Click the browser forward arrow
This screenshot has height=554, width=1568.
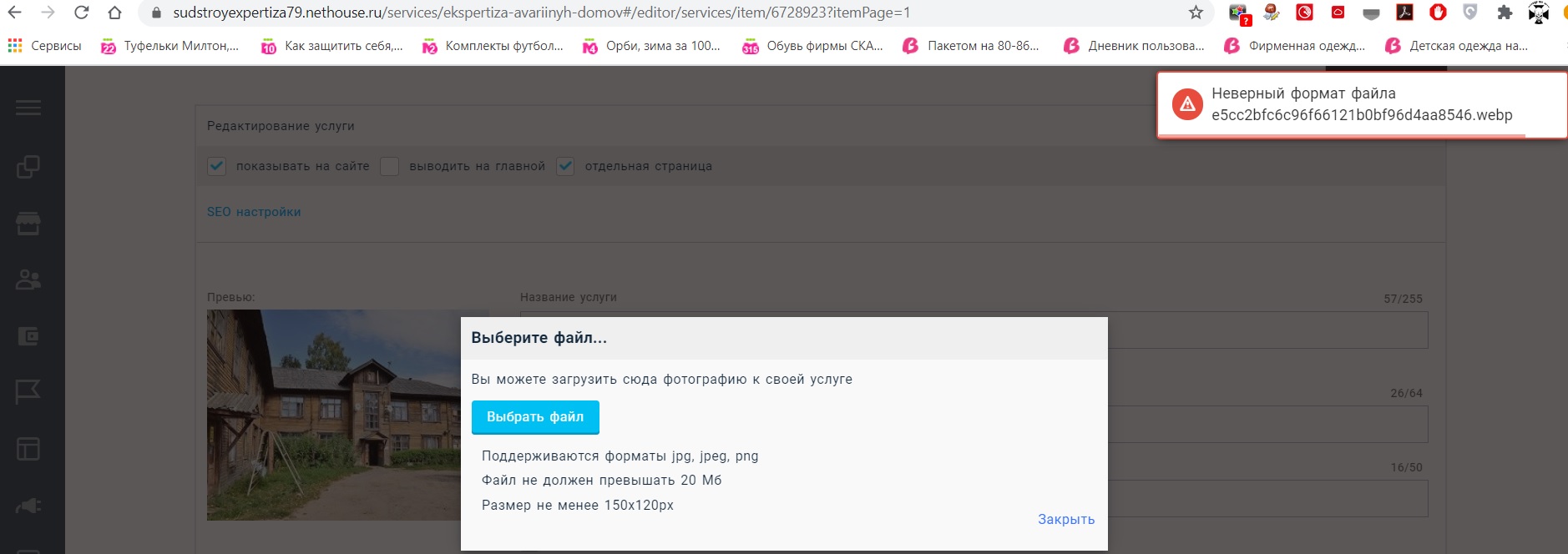[48, 13]
